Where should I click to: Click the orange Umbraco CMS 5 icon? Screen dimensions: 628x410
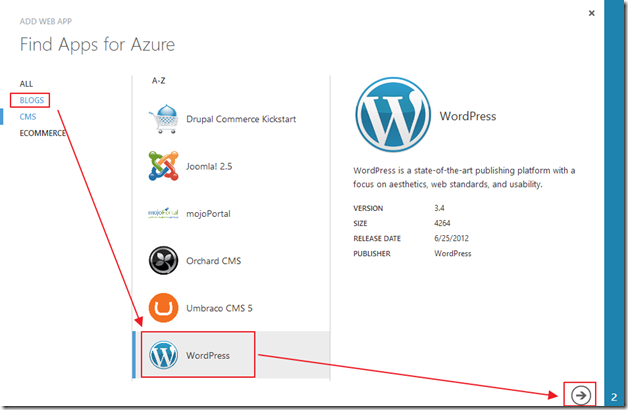tap(163, 308)
